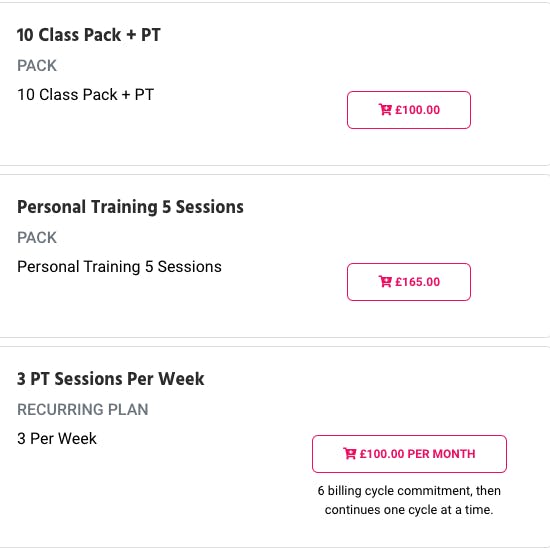Screen dimensions: 550x553
Task: Click the RECURRING PLAN label
Action: coord(83,409)
